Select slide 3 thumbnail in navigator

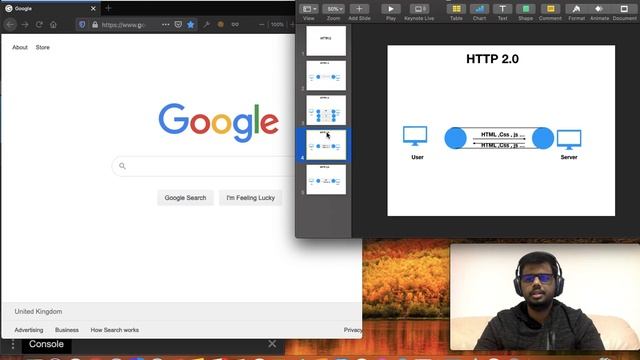tap(326, 110)
